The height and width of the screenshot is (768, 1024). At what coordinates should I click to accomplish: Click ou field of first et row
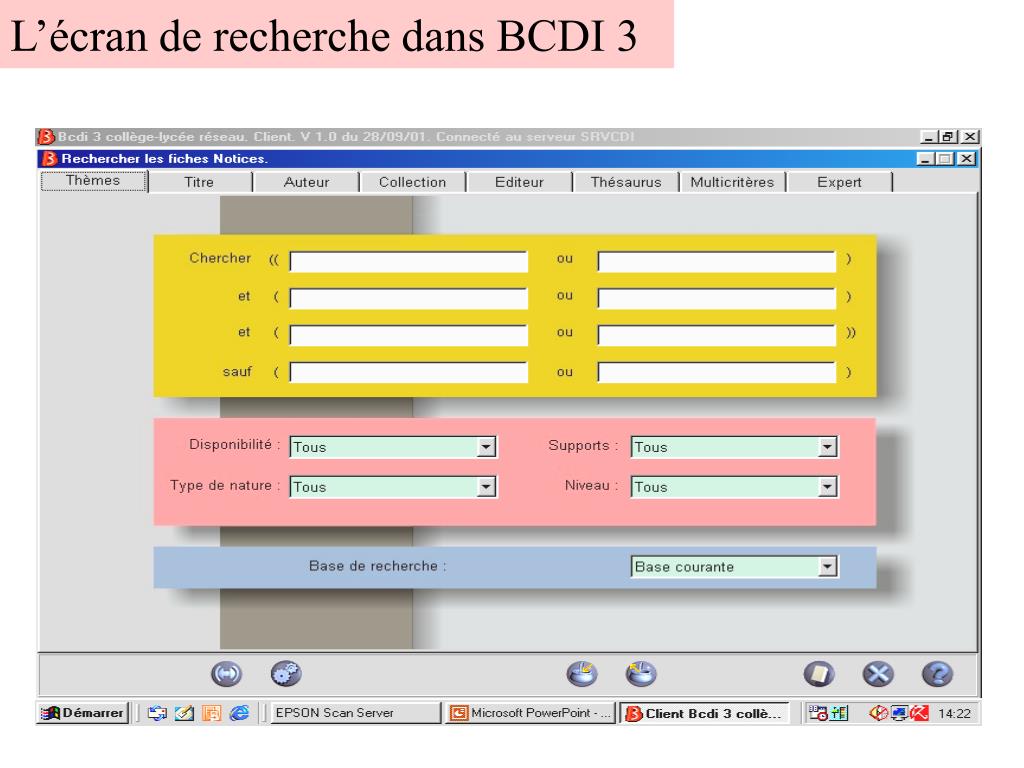coord(717,298)
